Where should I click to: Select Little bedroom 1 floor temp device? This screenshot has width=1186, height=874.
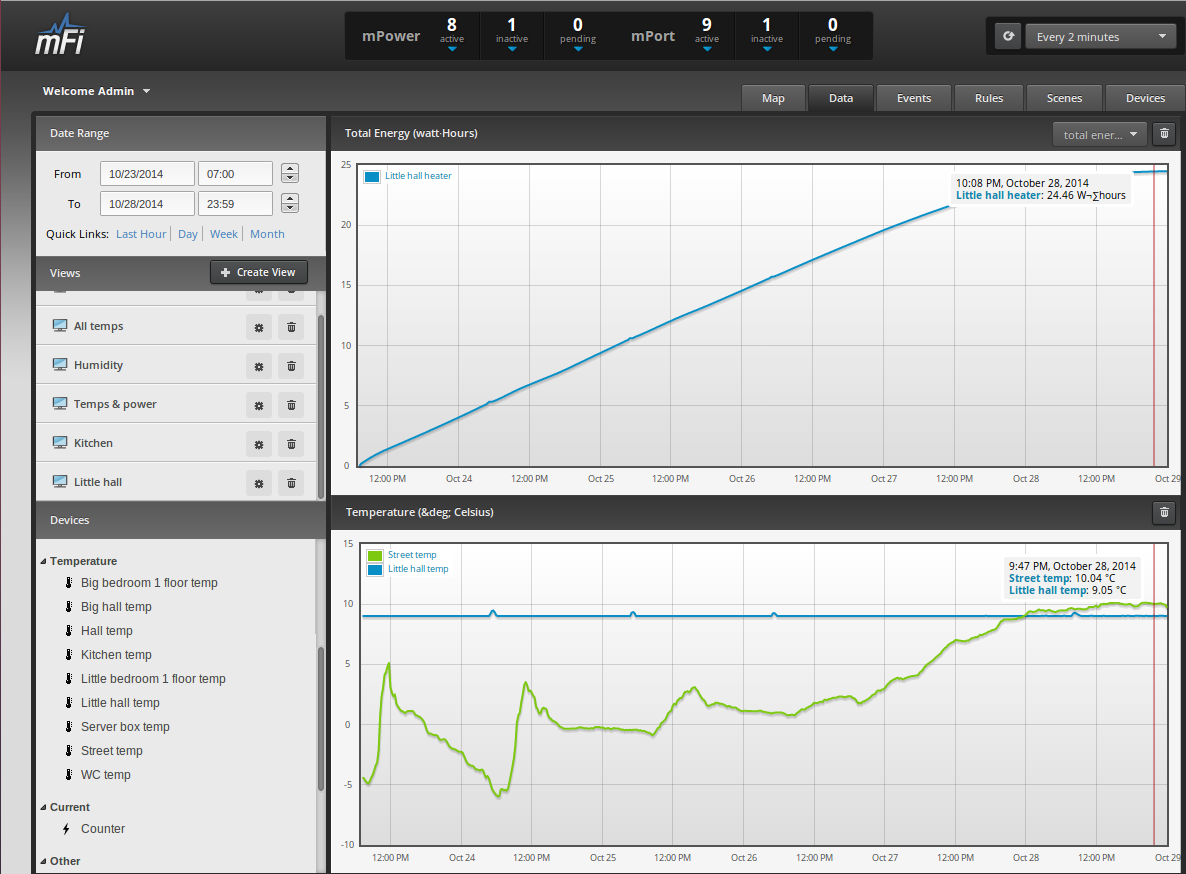pos(153,678)
